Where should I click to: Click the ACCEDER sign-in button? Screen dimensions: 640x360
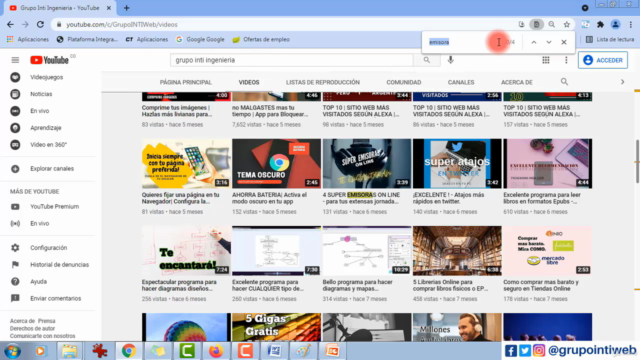click(603, 60)
